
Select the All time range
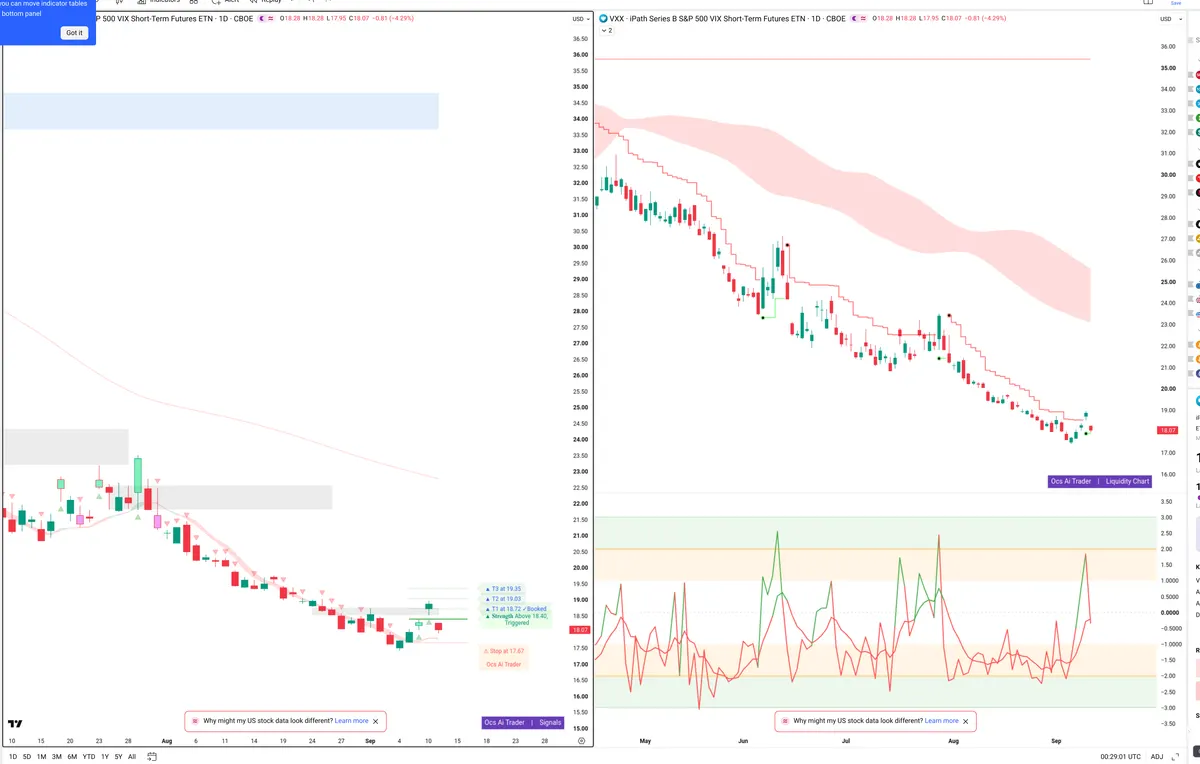(x=132, y=757)
